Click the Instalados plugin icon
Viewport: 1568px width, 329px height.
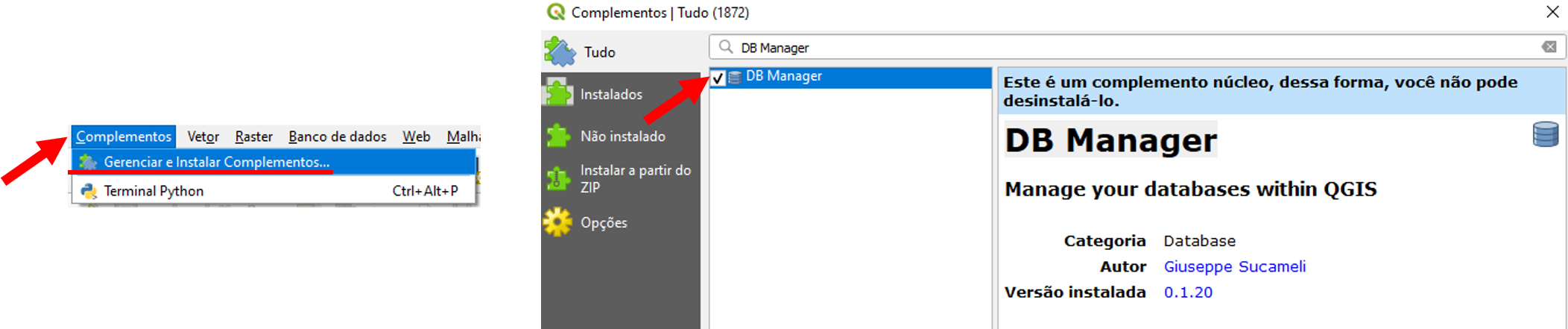(558, 94)
